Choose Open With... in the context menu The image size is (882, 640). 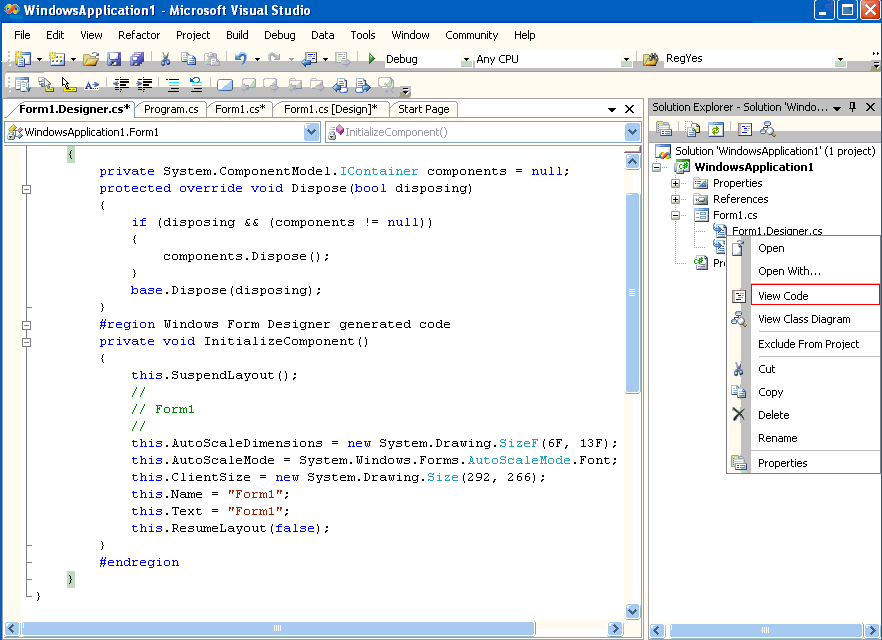pos(815,271)
